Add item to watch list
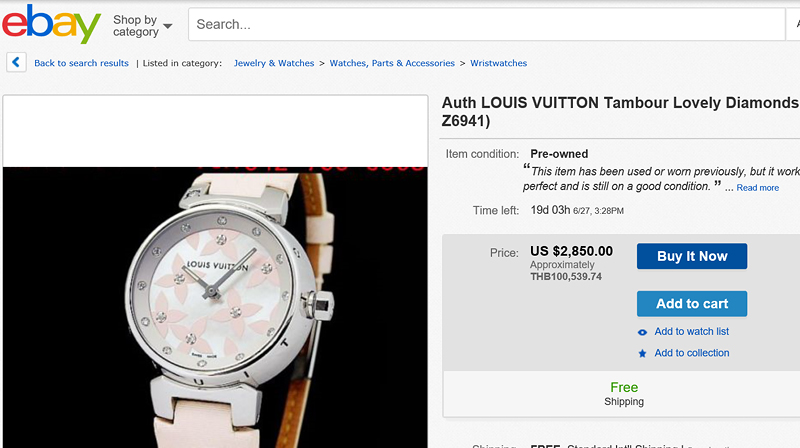The width and height of the screenshot is (800, 448). click(691, 332)
